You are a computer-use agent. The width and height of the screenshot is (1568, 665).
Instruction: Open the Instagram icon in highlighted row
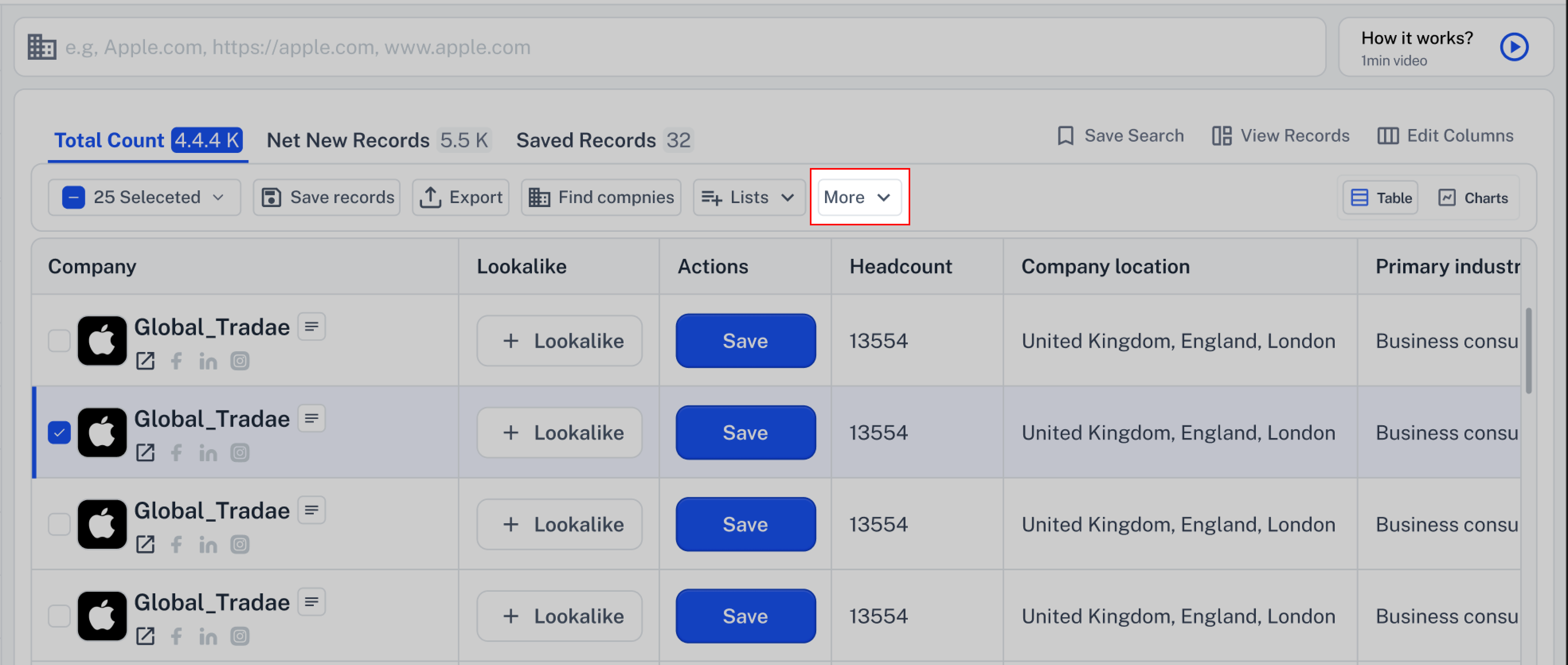[x=240, y=452]
